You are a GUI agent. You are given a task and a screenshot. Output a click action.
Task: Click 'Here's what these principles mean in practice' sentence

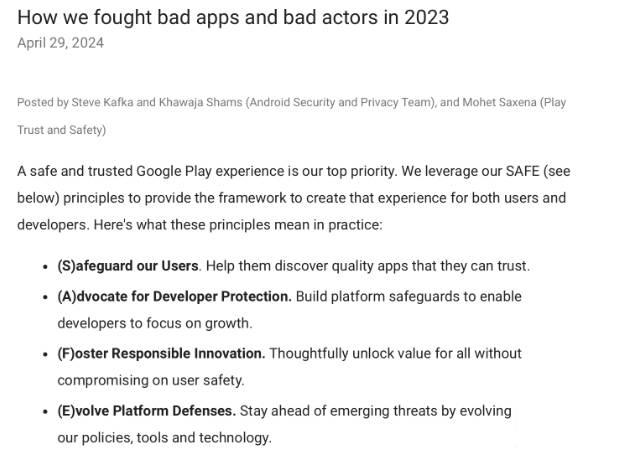pyautogui.click(x=238, y=225)
